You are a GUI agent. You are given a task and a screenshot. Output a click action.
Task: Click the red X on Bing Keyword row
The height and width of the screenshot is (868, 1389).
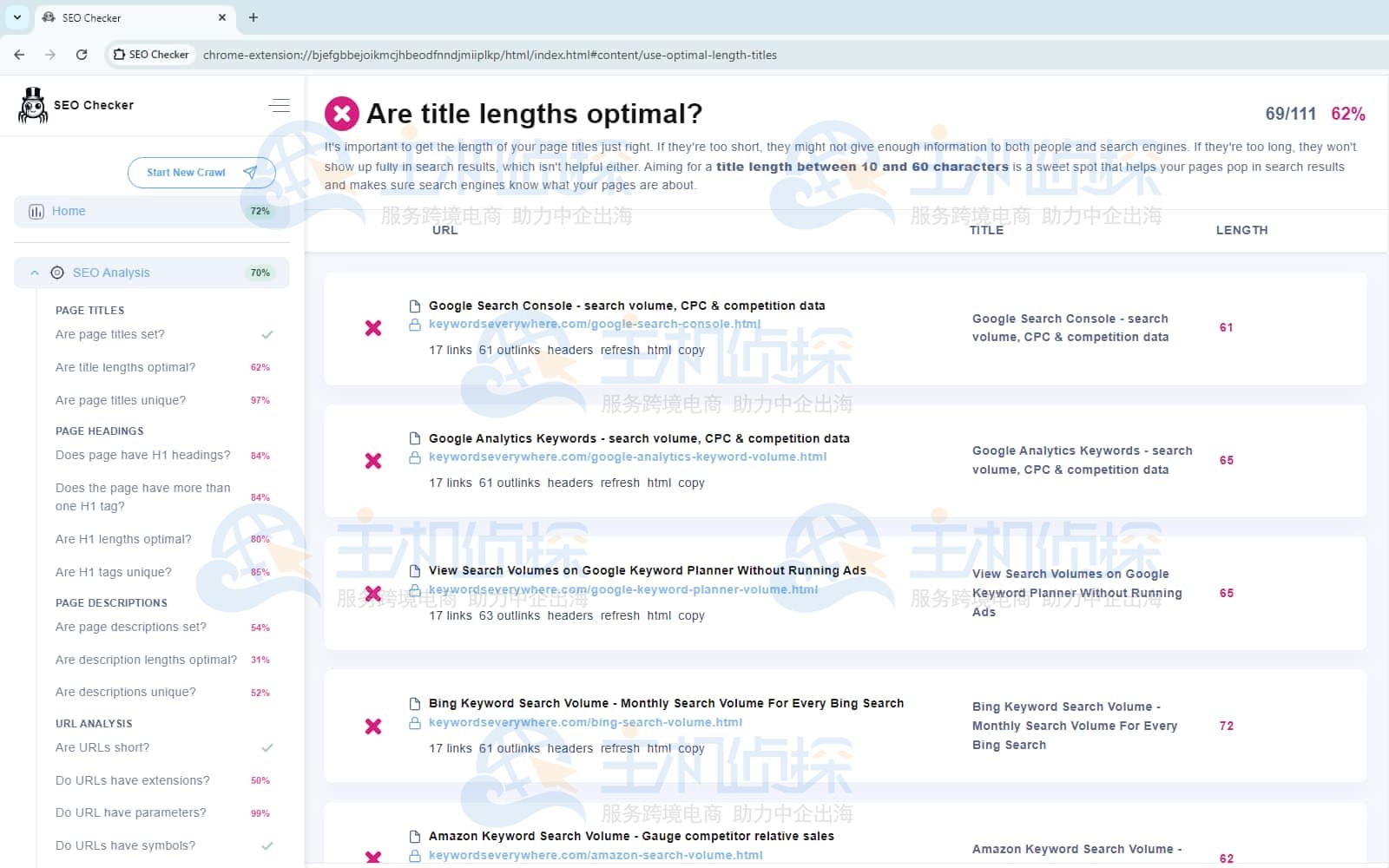(373, 727)
